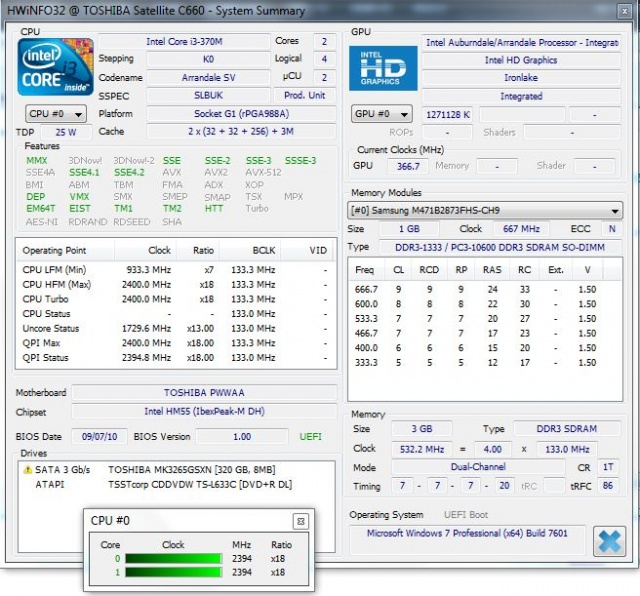
Task: Click the 25 W TDP field
Action: pyautogui.click(x=66, y=132)
